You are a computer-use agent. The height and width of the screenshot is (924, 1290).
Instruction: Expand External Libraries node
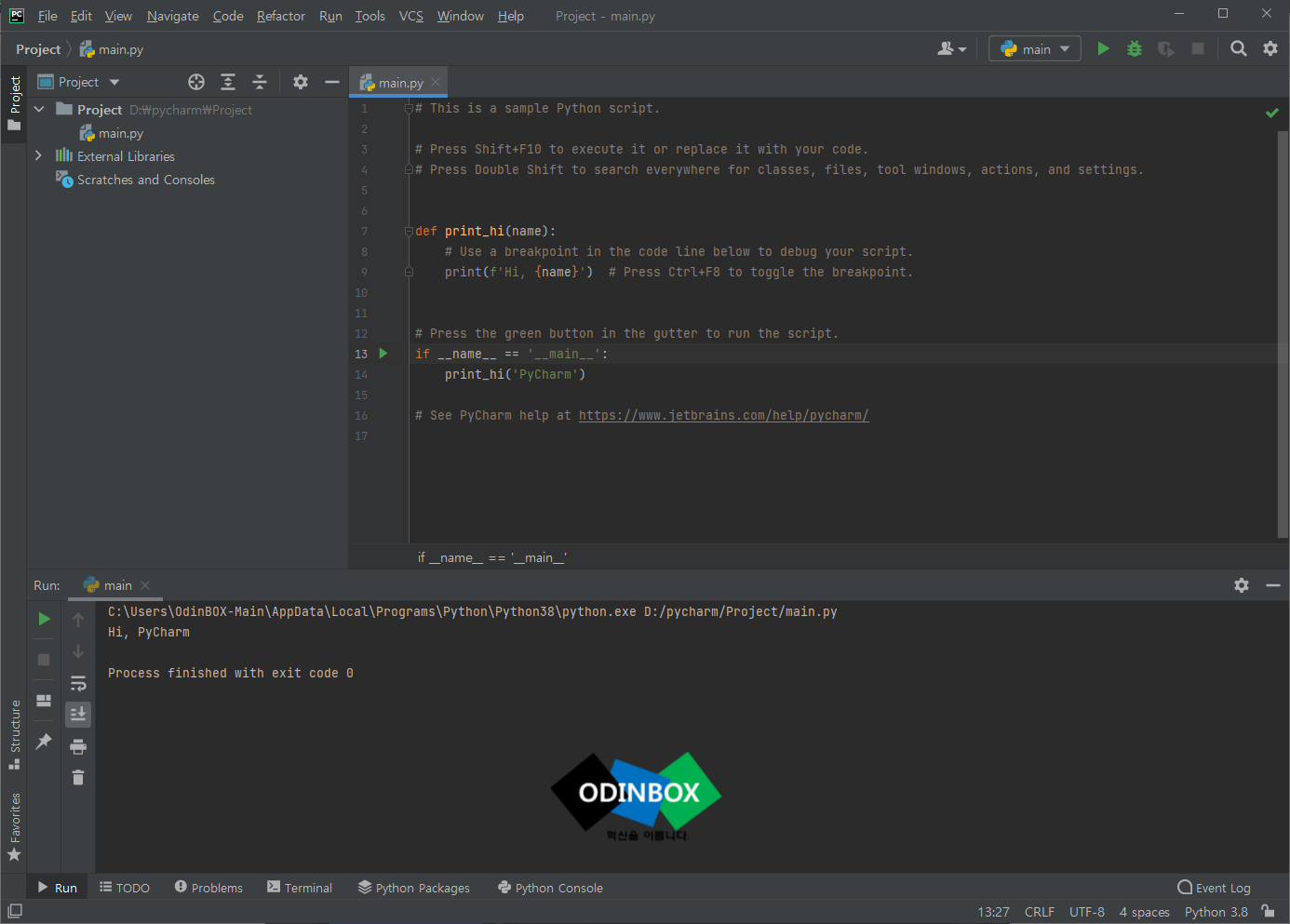[x=38, y=155]
